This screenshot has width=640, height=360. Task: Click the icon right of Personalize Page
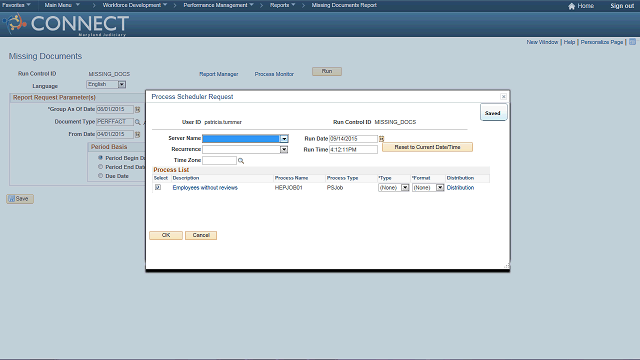[x=632, y=42]
